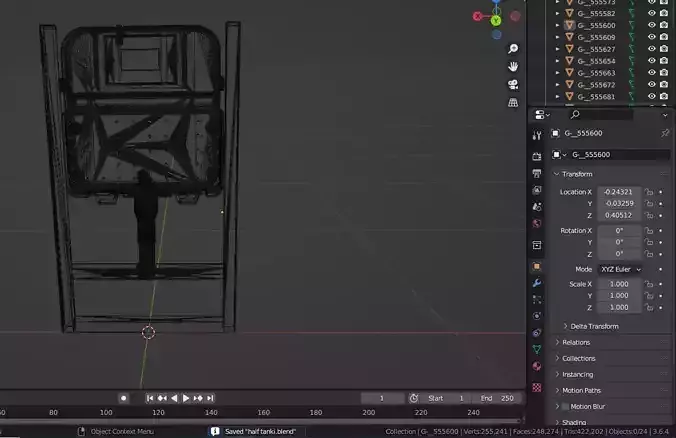Jump to the last frame

210,398
